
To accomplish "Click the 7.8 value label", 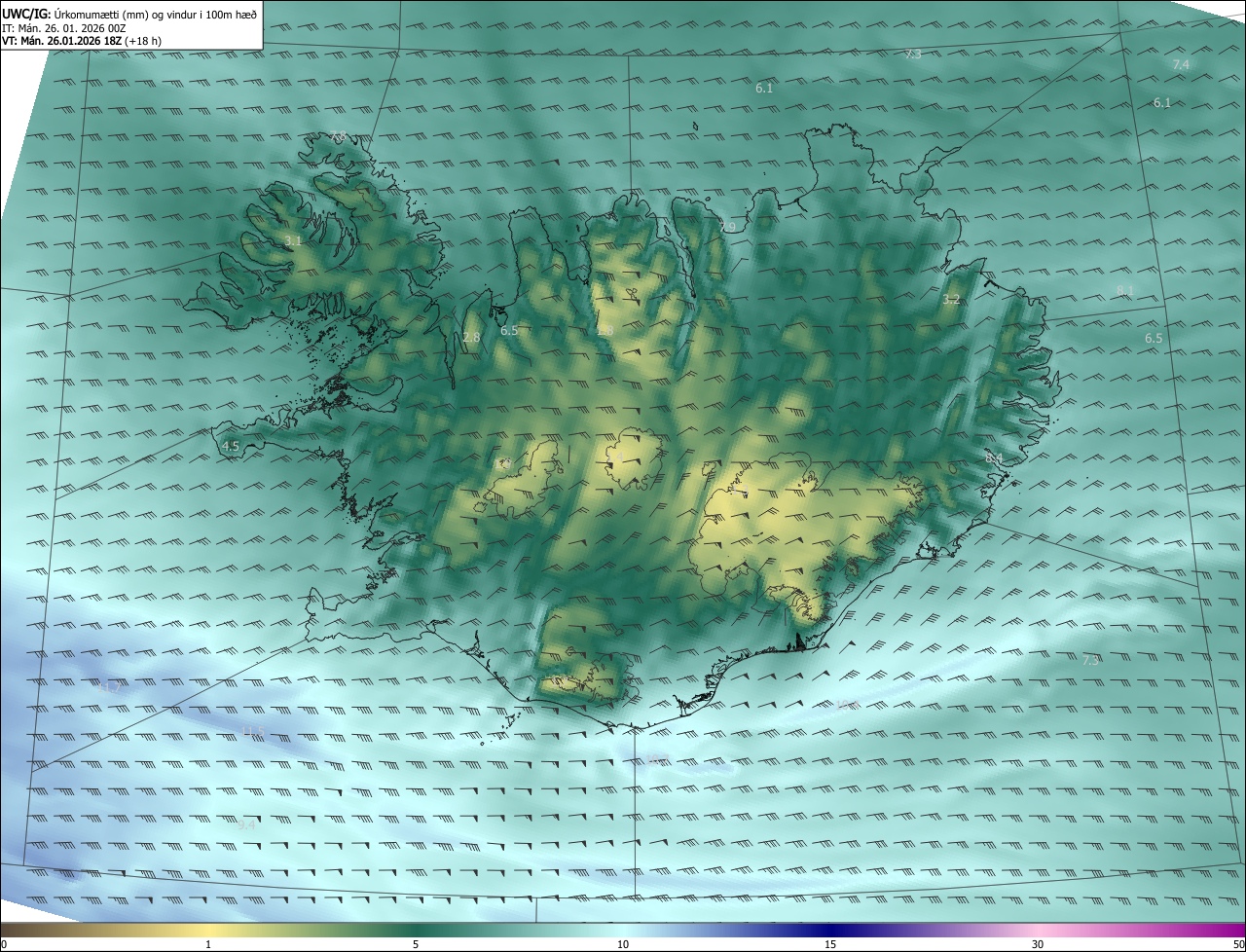I will point(338,135).
